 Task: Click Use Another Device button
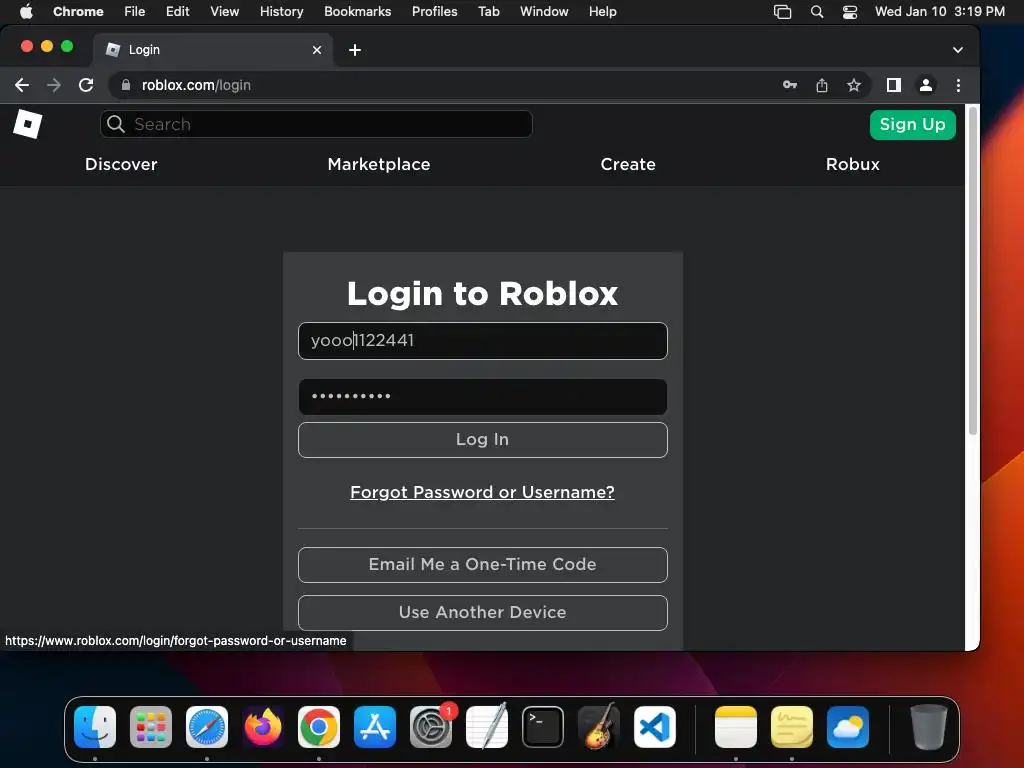tap(483, 613)
